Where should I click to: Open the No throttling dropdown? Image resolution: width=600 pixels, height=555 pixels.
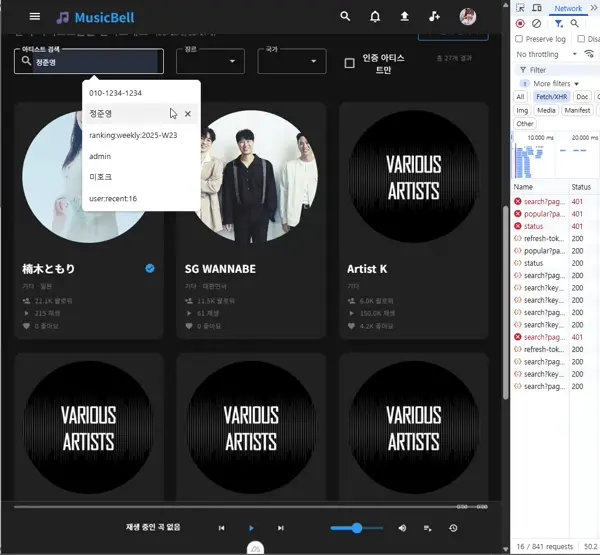click(548, 54)
